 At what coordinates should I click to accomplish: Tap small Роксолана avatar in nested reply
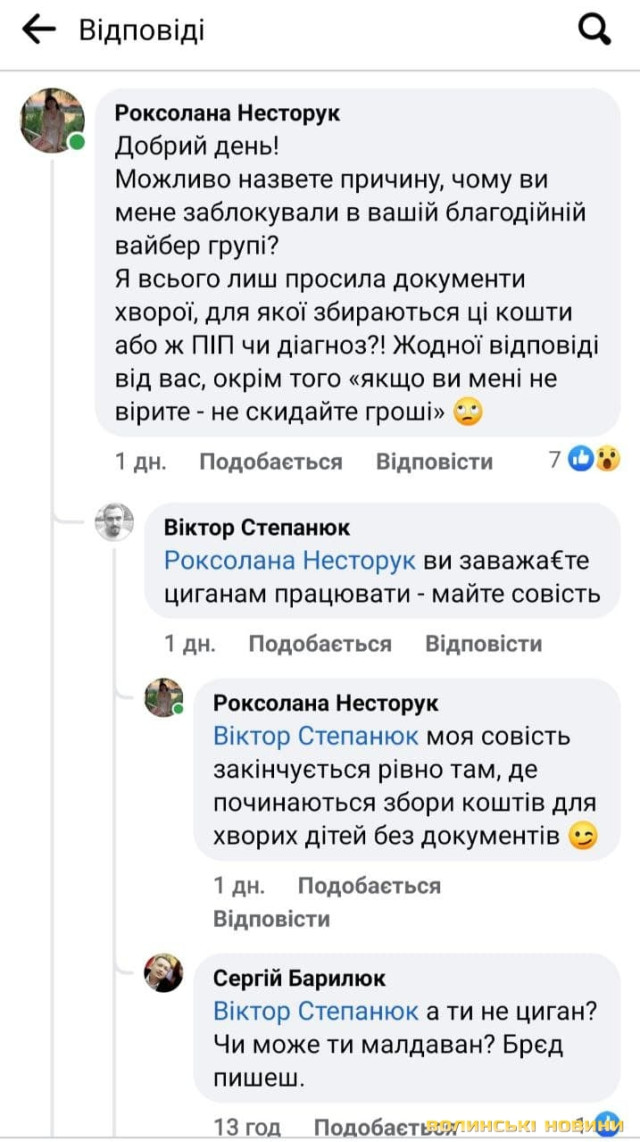(163, 697)
